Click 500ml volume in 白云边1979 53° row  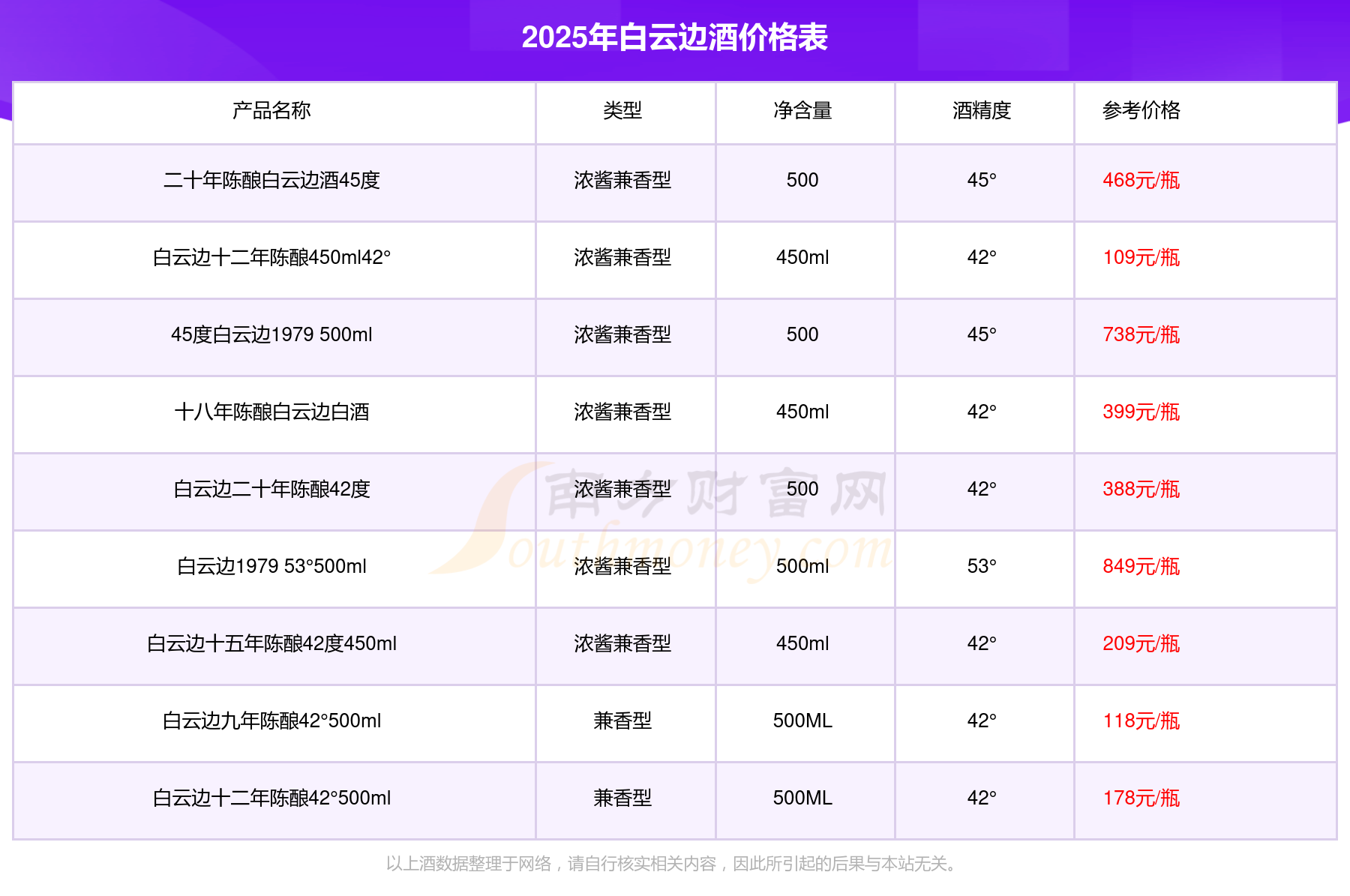click(x=802, y=566)
